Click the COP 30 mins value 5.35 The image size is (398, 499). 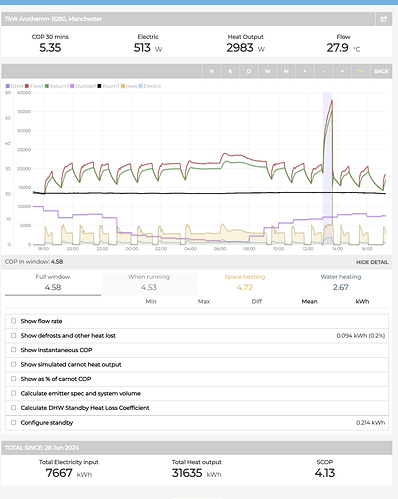click(50, 48)
